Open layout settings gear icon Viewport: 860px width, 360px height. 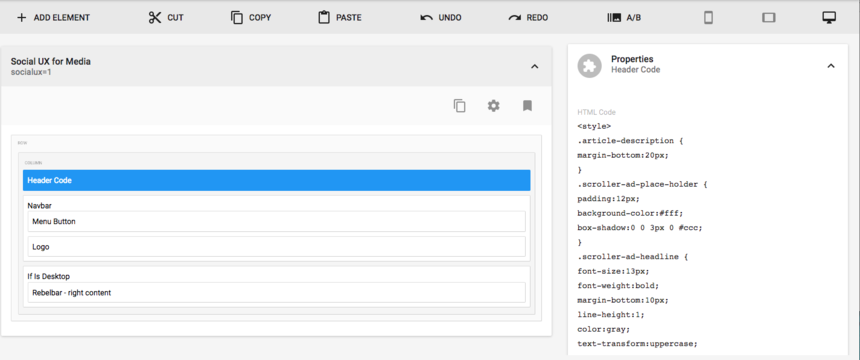[x=494, y=105]
